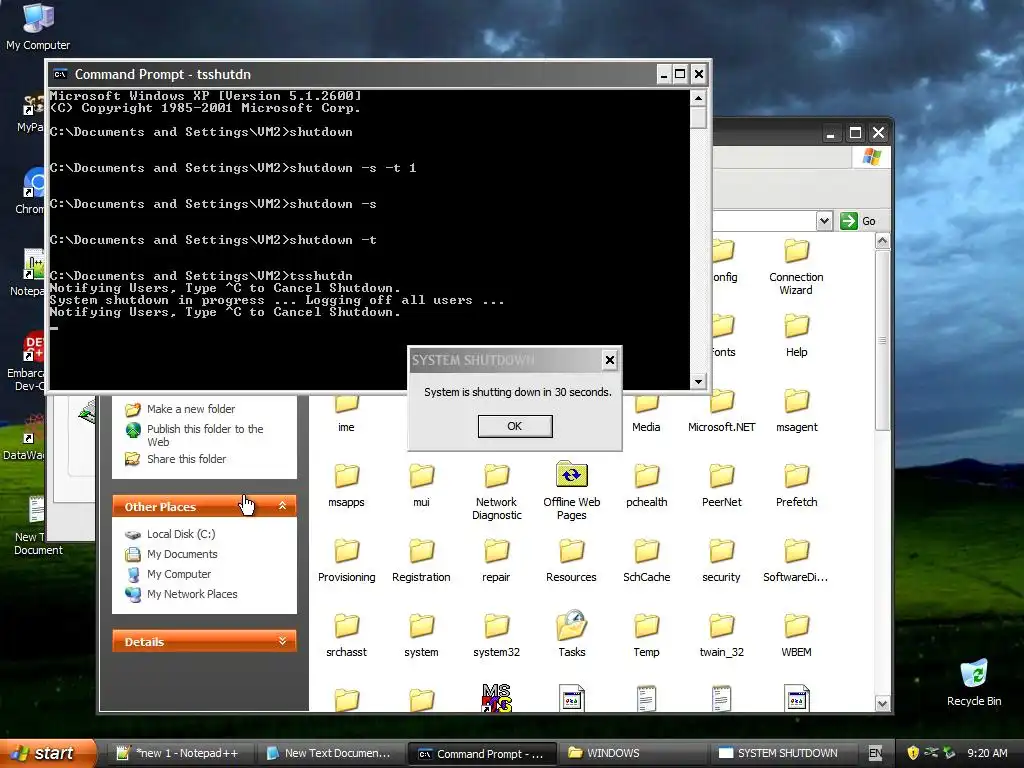This screenshot has width=1024, height=768.
Task: Open Command Prompt window system menu icon
Action: click(x=60, y=74)
